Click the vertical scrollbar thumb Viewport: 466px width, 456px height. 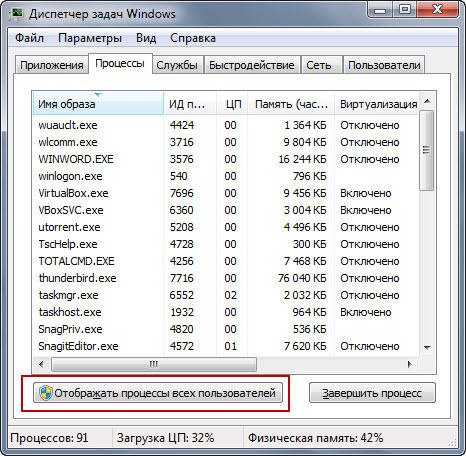click(427, 151)
